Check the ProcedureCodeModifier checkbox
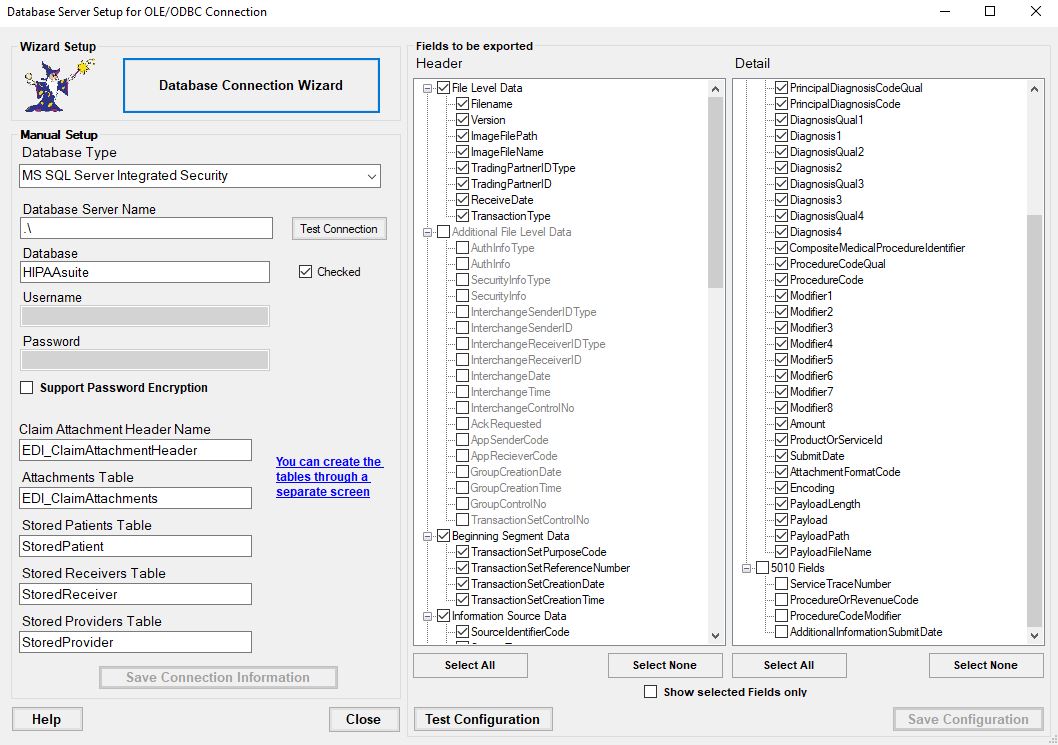This screenshot has width=1058, height=745. click(x=781, y=616)
